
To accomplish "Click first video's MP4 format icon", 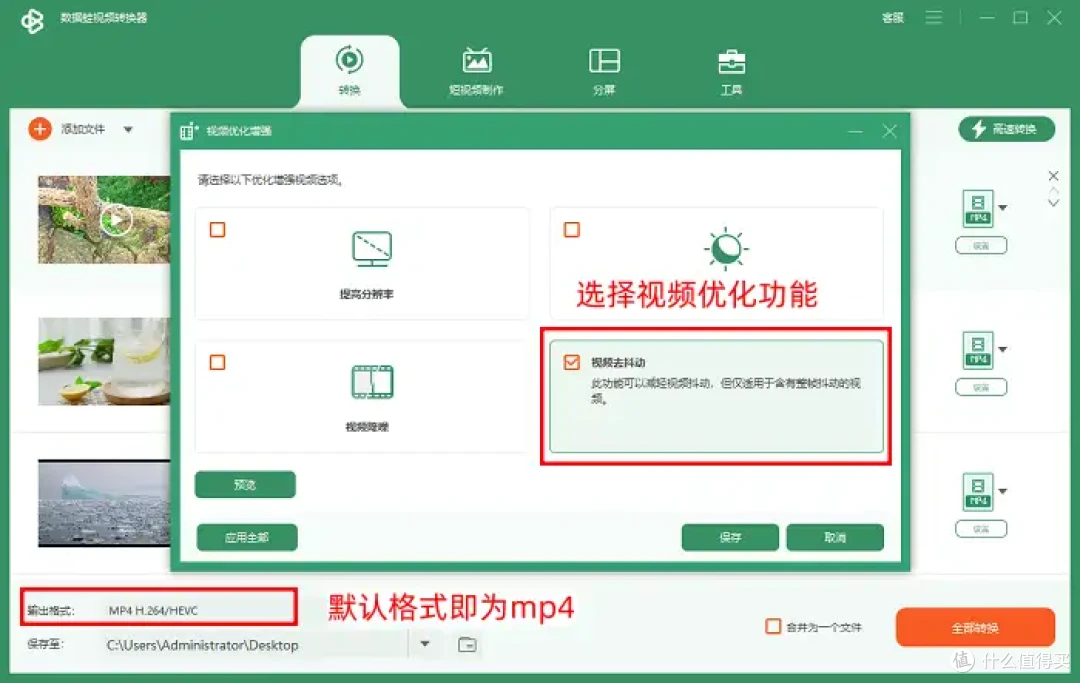I will [x=978, y=208].
